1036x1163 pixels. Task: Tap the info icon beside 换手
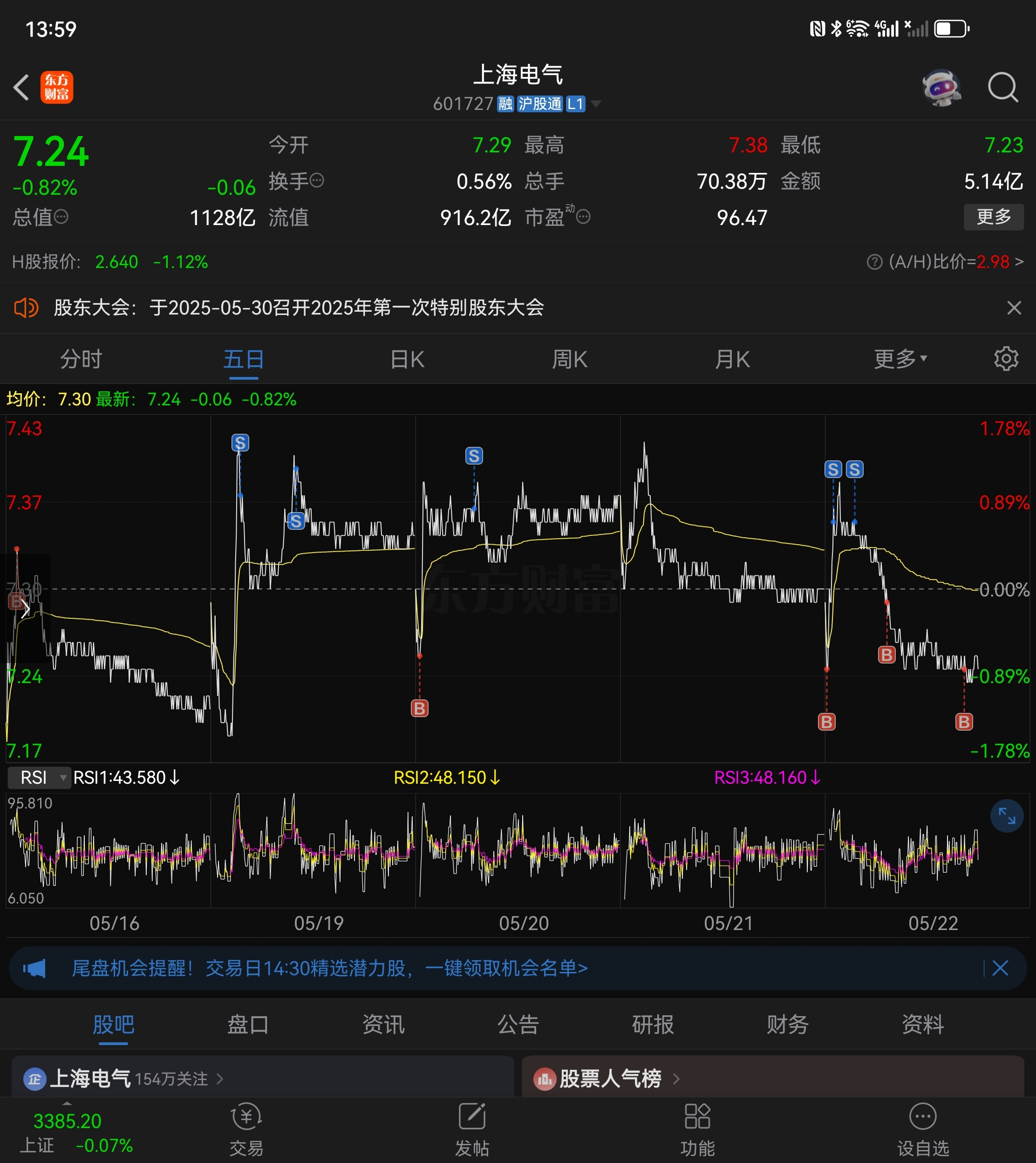[x=316, y=180]
